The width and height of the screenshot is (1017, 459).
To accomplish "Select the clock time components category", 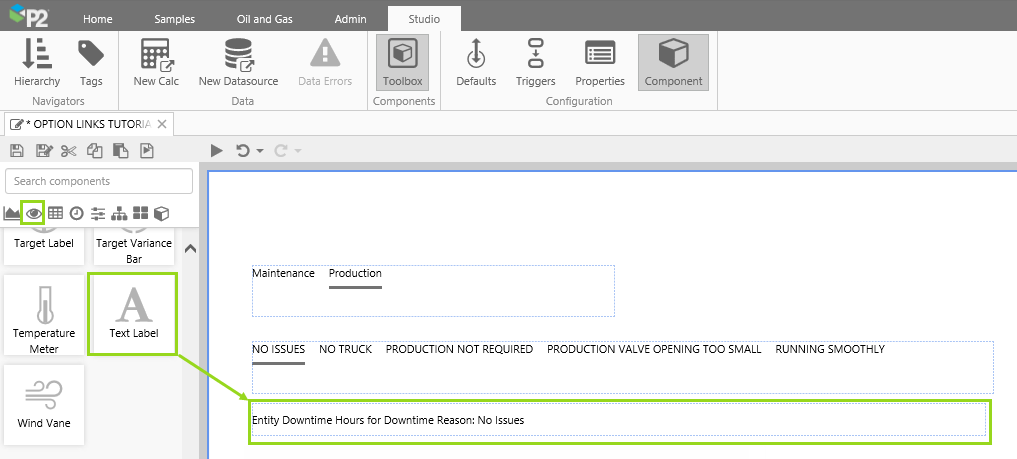I will click(x=76, y=213).
